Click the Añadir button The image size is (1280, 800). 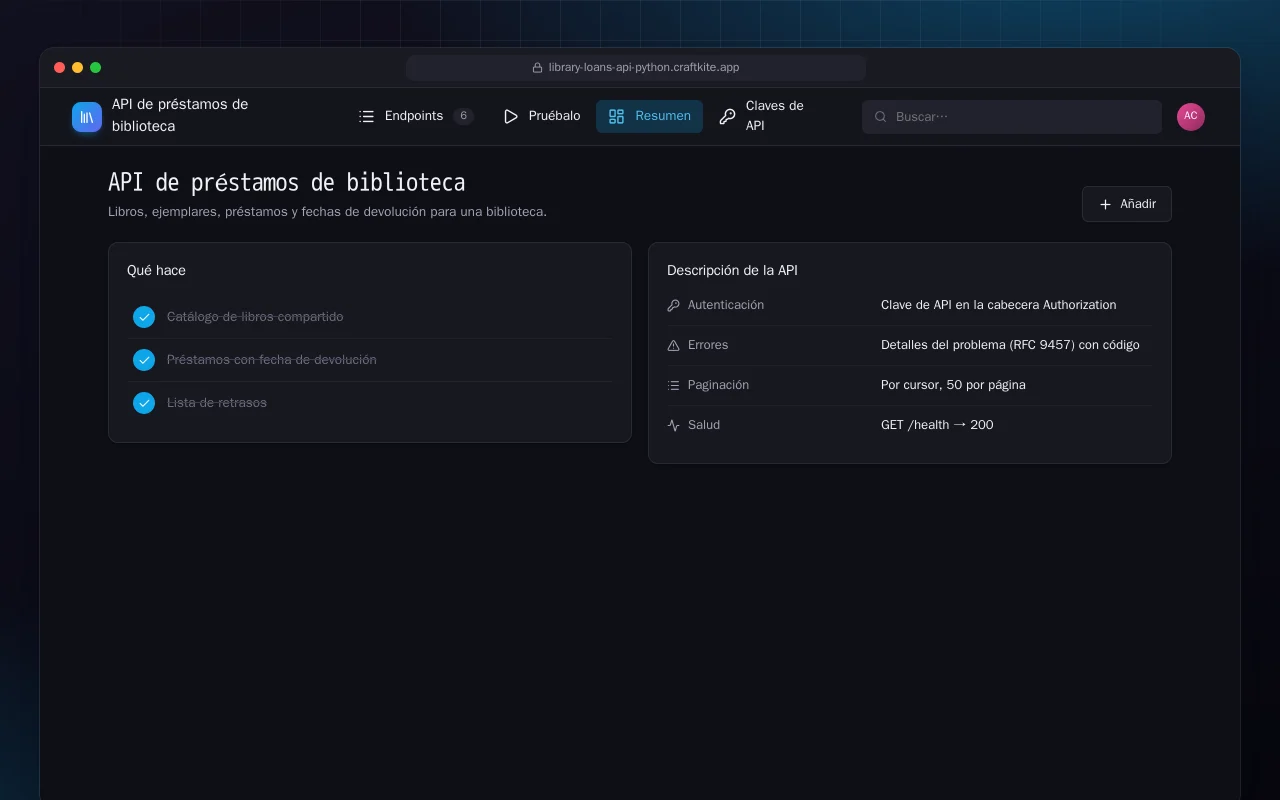click(x=1127, y=204)
